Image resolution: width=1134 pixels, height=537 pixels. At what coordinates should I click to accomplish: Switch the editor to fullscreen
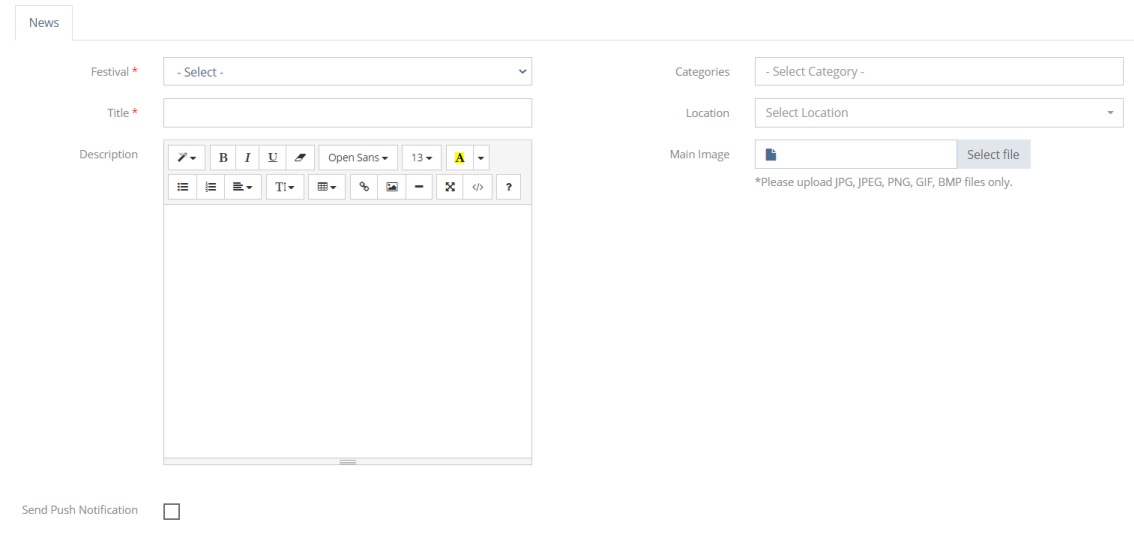(450, 186)
